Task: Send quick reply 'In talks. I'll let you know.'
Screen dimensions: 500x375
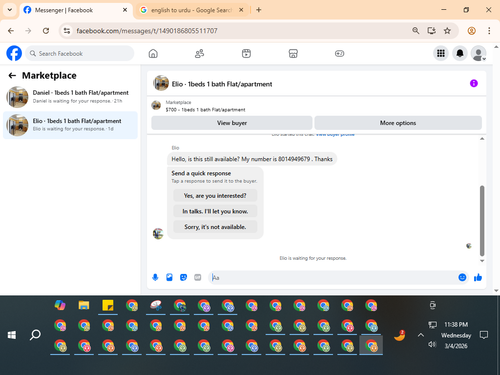Action: pyautogui.click(x=215, y=211)
